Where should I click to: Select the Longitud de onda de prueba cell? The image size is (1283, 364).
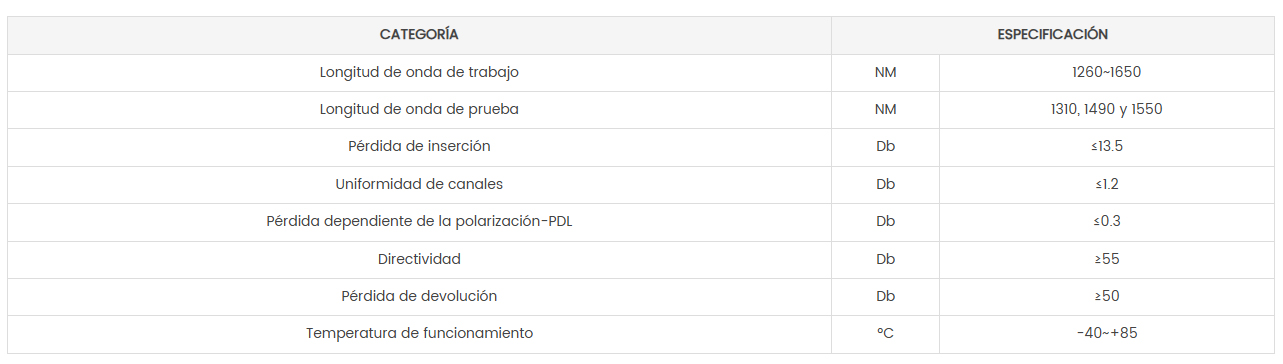419,110
